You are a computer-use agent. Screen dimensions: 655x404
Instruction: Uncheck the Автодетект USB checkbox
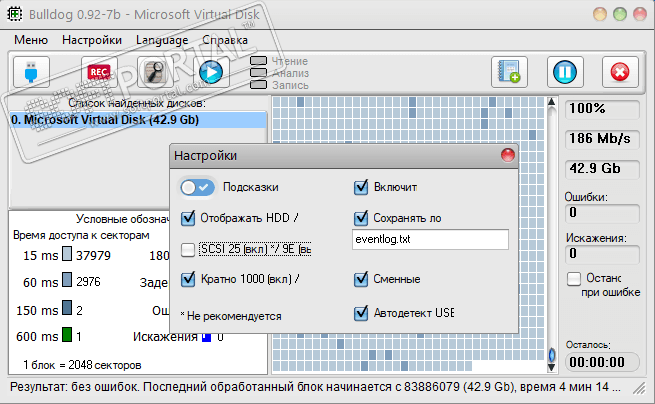(x=361, y=313)
